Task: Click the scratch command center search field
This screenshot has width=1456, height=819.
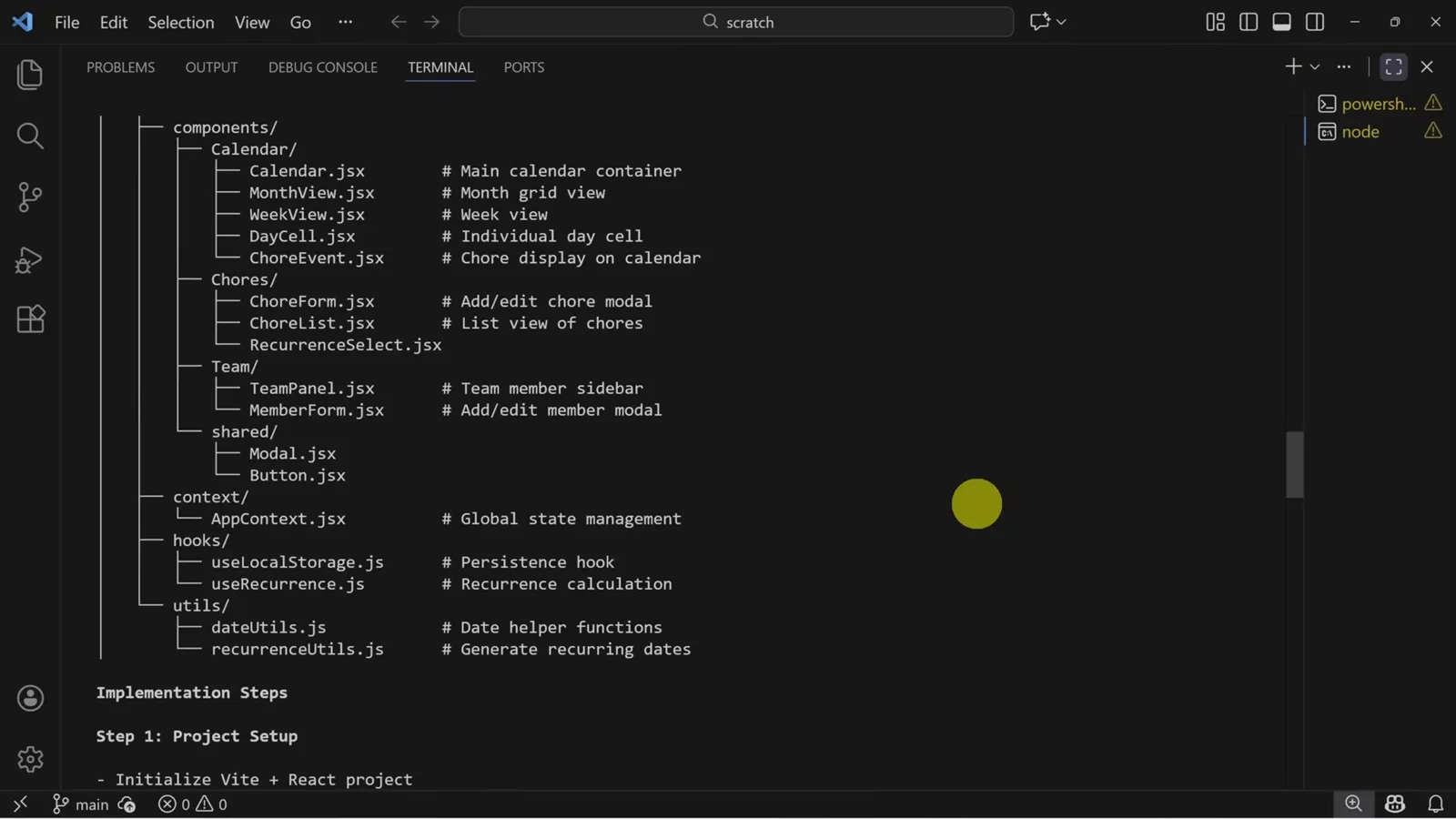Action: click(736, 22)
